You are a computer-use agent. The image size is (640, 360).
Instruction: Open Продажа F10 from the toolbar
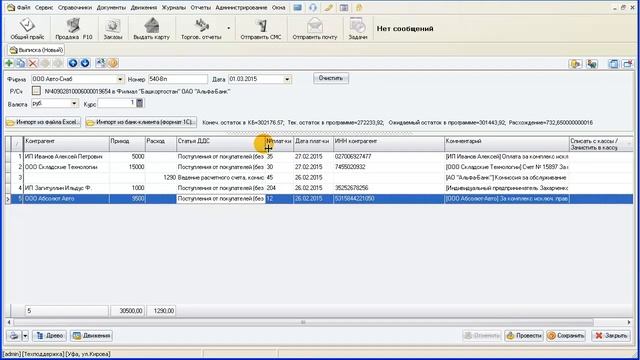(x=74, y=29)
